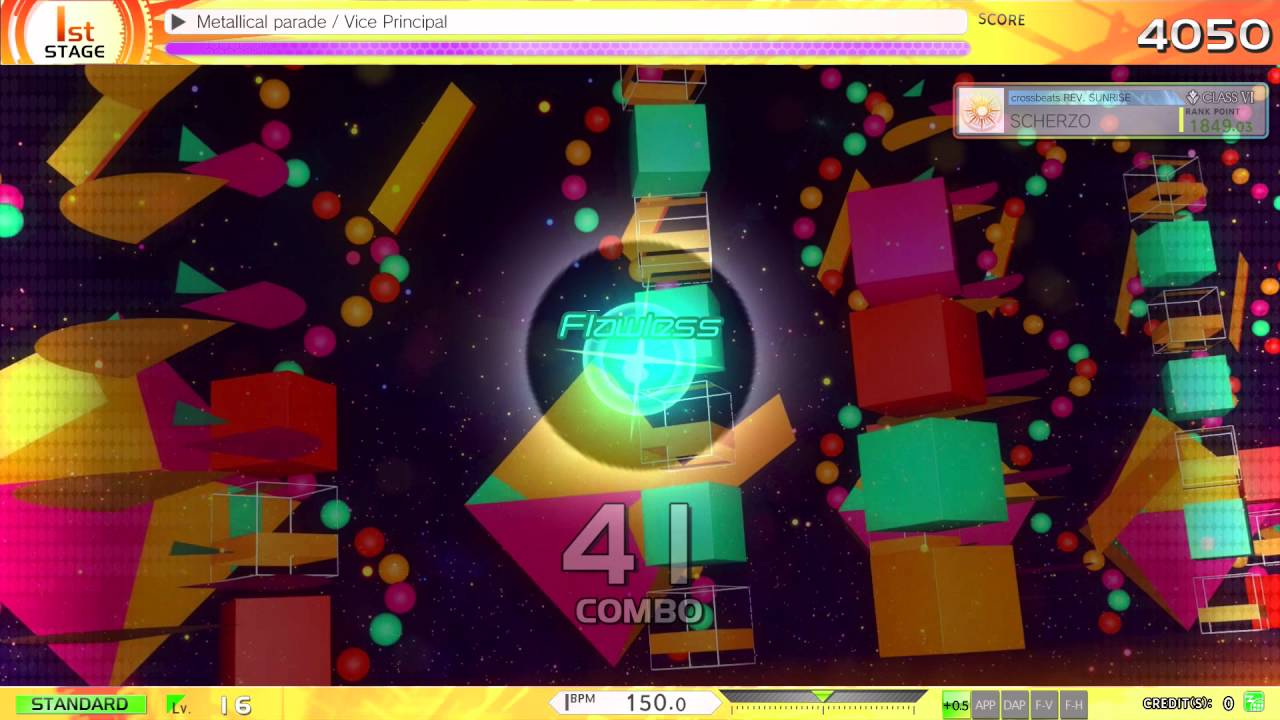The height and width of the screenshot is (720, 1280).
Task: Click the play triangle beside the song title
Action: [178, 21]
